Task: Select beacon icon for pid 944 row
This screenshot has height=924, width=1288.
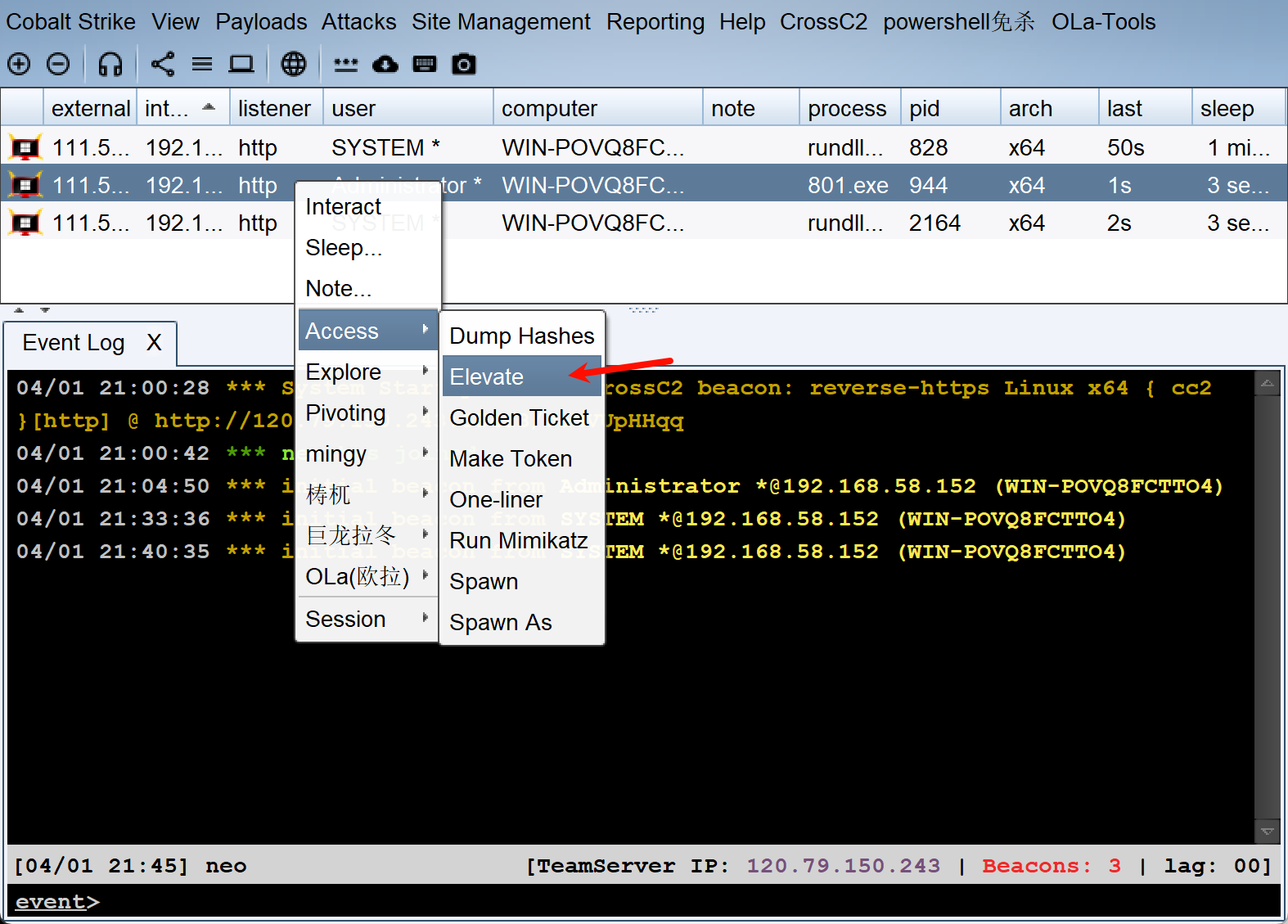Action: pyautogui.click(x=25, y=186)
